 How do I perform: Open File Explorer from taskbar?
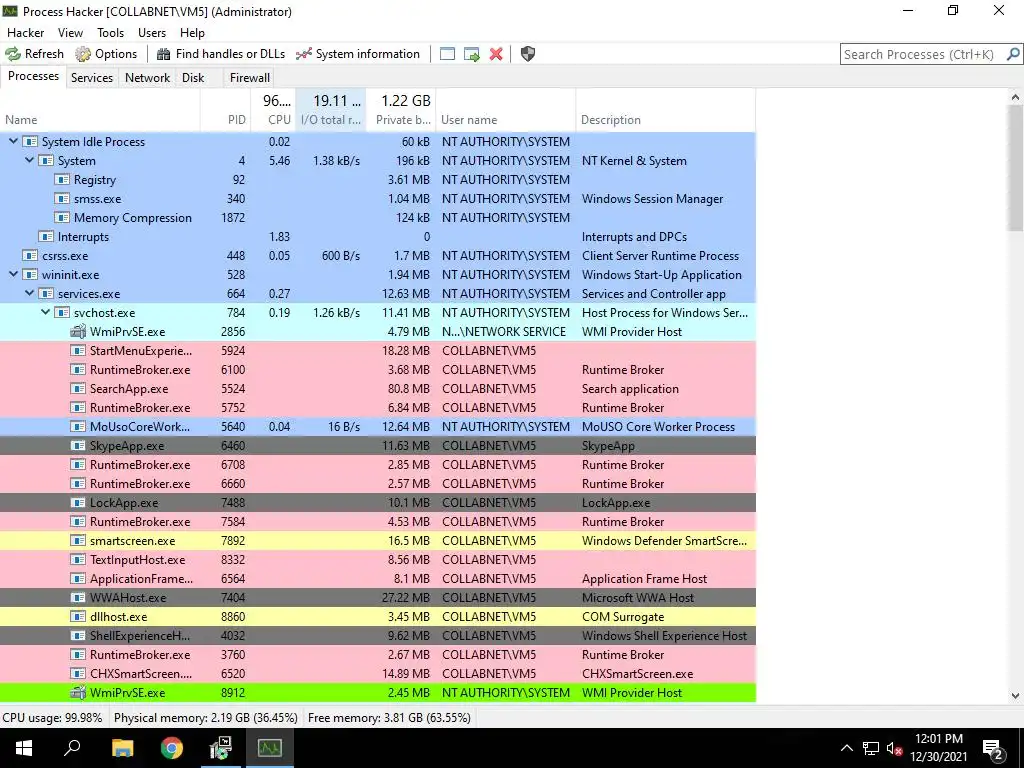point(122,748)
